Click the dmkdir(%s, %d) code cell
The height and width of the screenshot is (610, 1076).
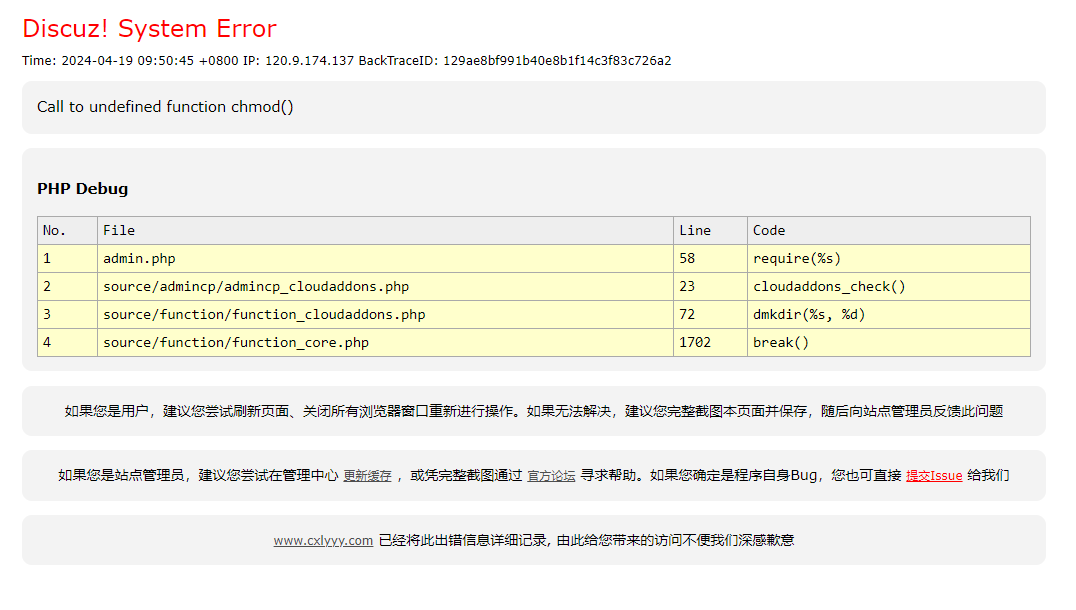[x=809, y=315]
